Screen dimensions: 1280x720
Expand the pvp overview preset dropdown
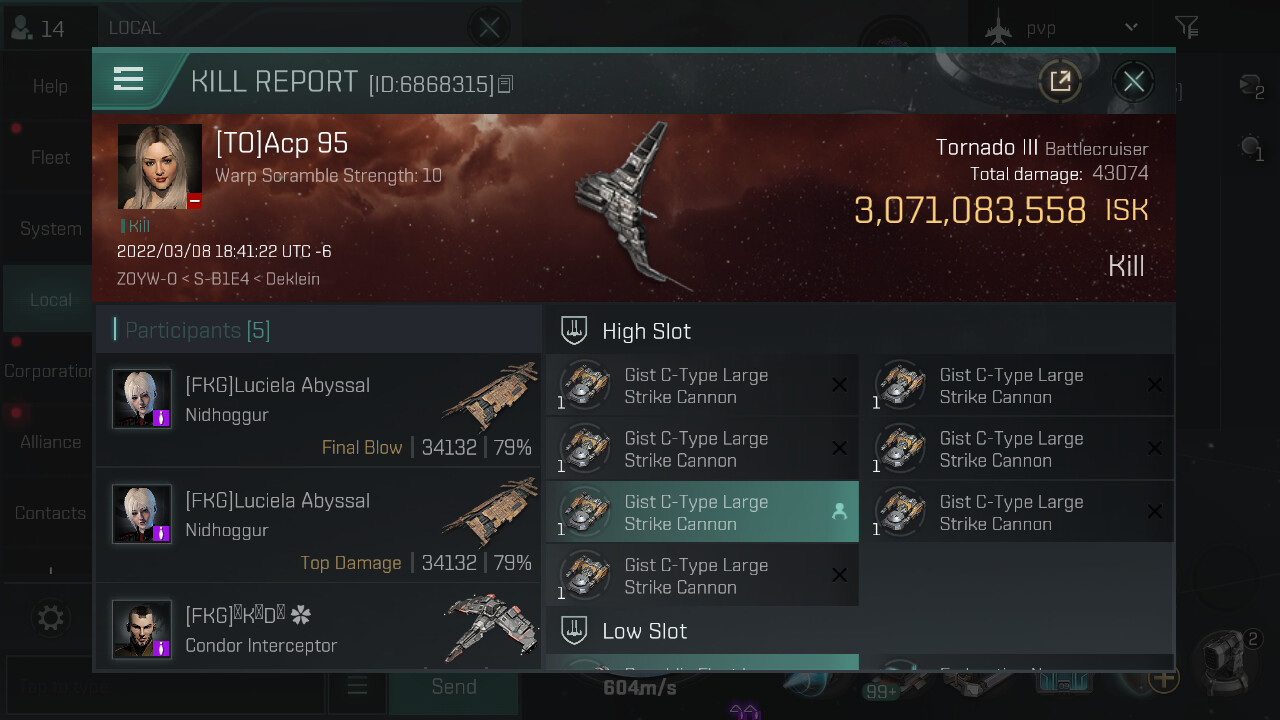[1131, 28]
